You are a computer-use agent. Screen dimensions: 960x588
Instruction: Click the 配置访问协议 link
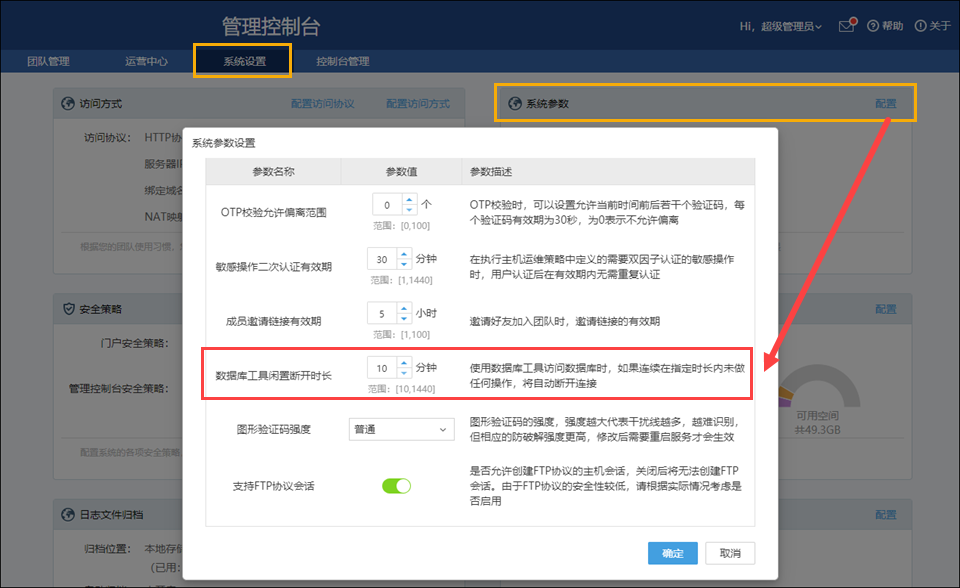[322, 103]
